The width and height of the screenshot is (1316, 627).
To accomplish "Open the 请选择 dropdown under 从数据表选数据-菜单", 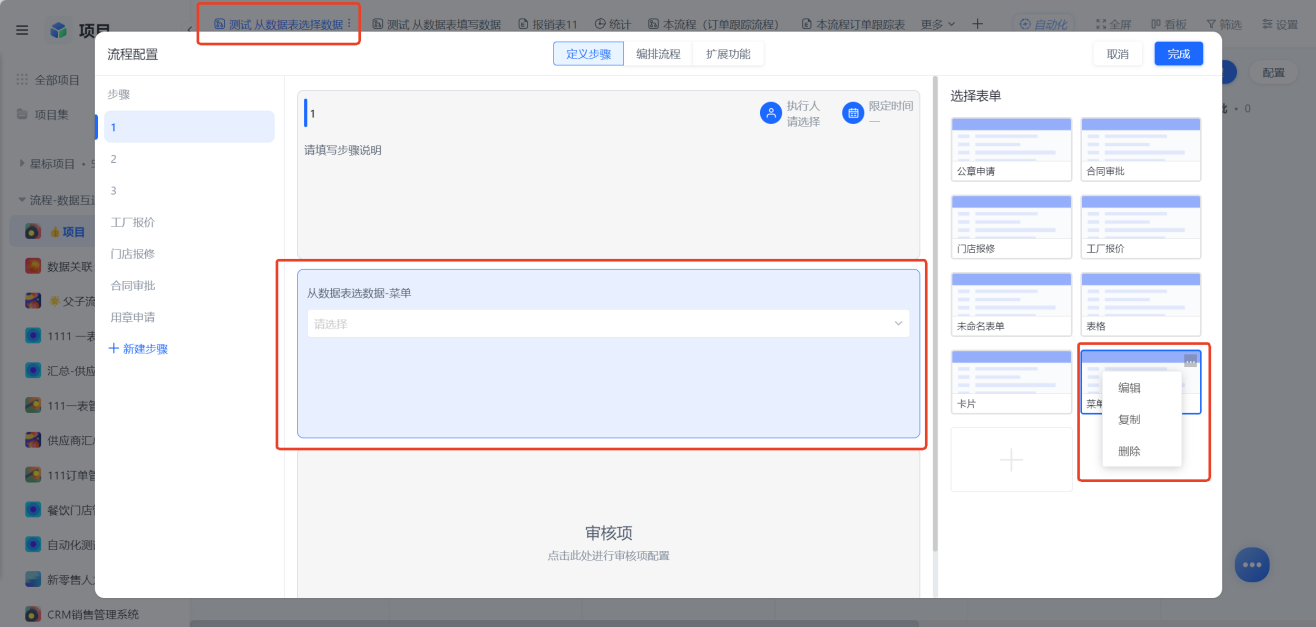I will [608, 324].
